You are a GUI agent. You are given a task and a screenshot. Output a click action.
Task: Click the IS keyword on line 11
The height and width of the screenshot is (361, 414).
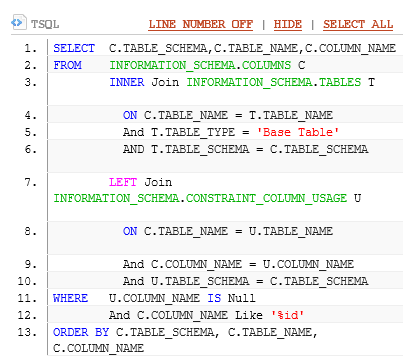pos(214,298)
